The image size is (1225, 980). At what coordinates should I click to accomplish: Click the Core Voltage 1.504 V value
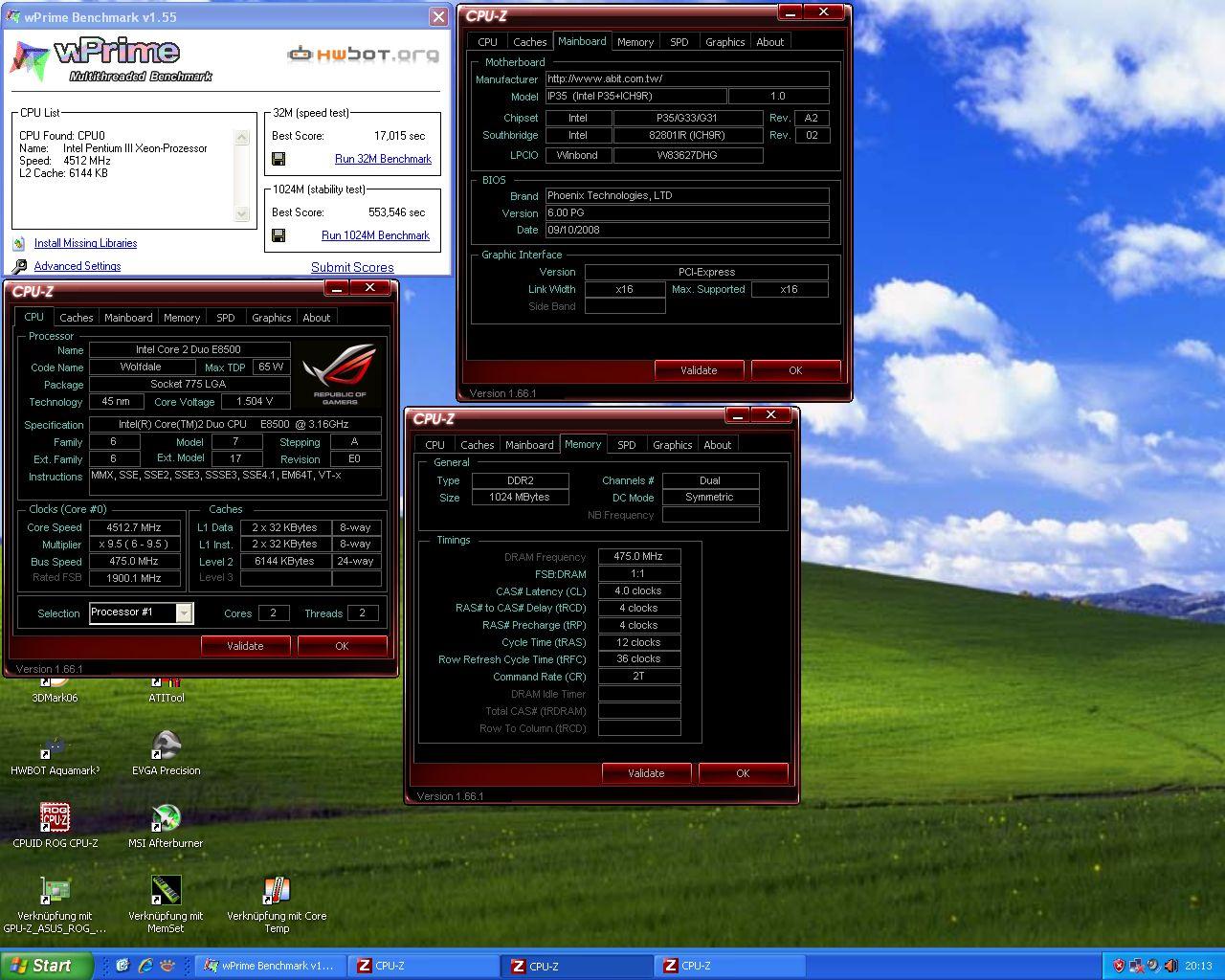click(x=255, y=402)
